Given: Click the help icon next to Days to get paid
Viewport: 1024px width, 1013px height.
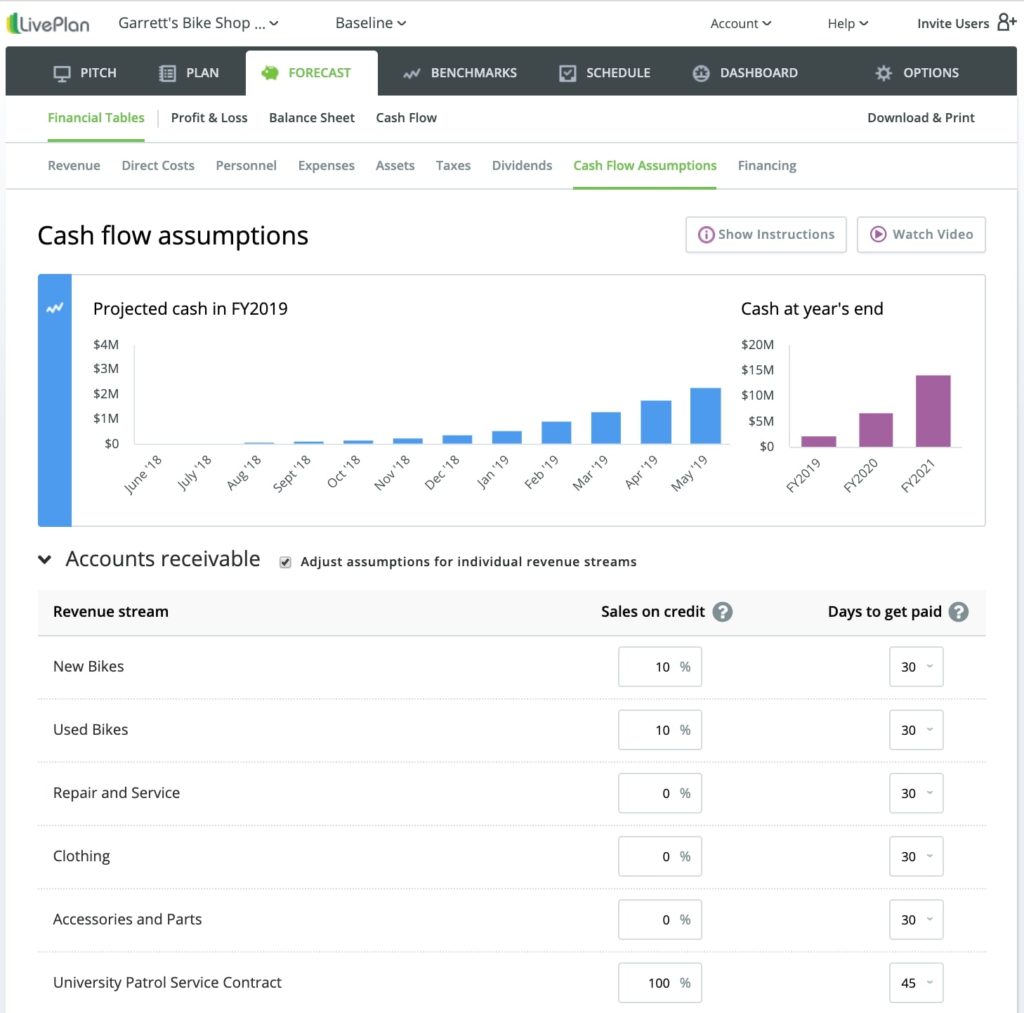Looking at the screenshot, I should pos(958,611).
